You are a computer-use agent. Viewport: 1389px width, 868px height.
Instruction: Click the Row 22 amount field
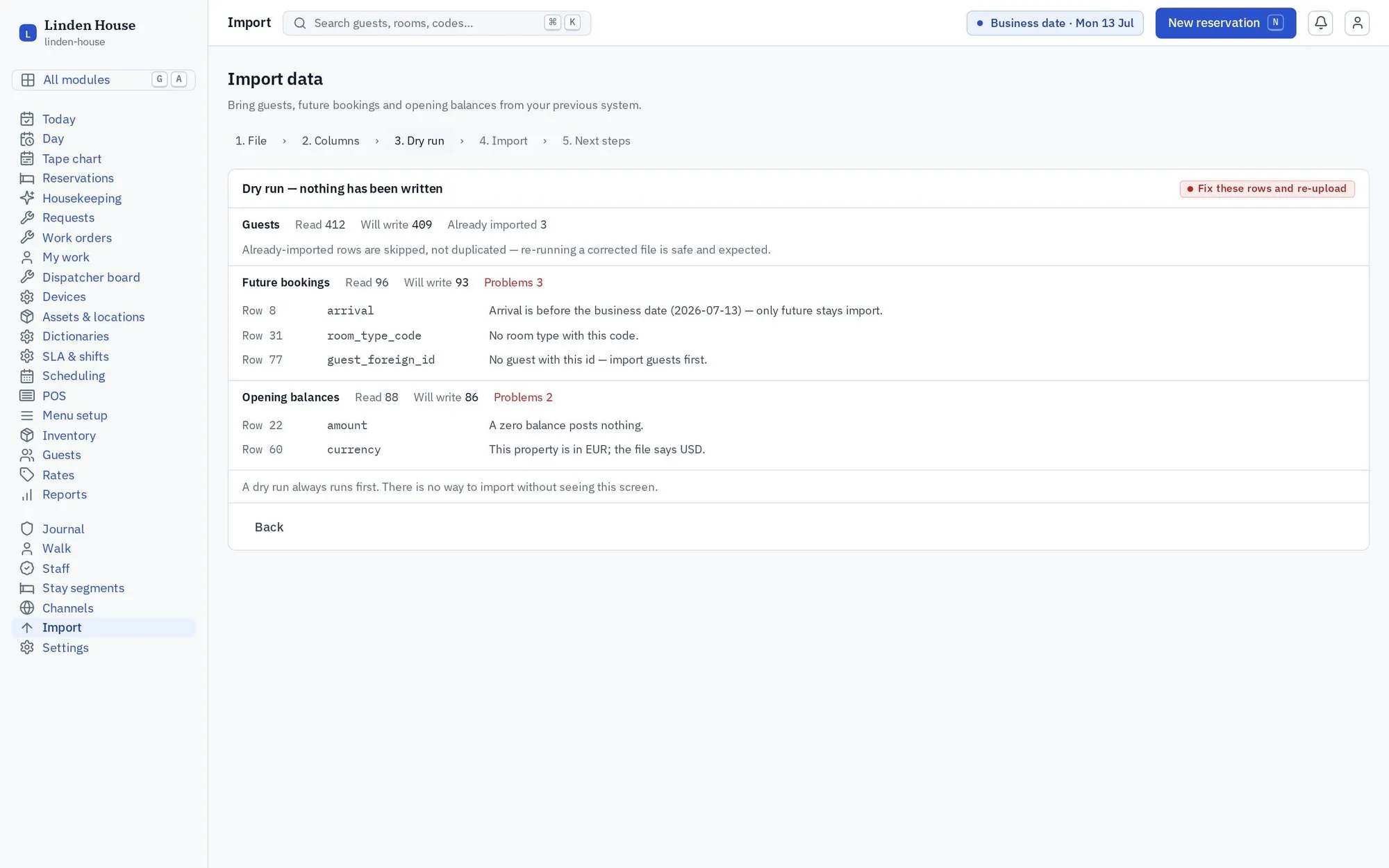(x=347, y=425)
